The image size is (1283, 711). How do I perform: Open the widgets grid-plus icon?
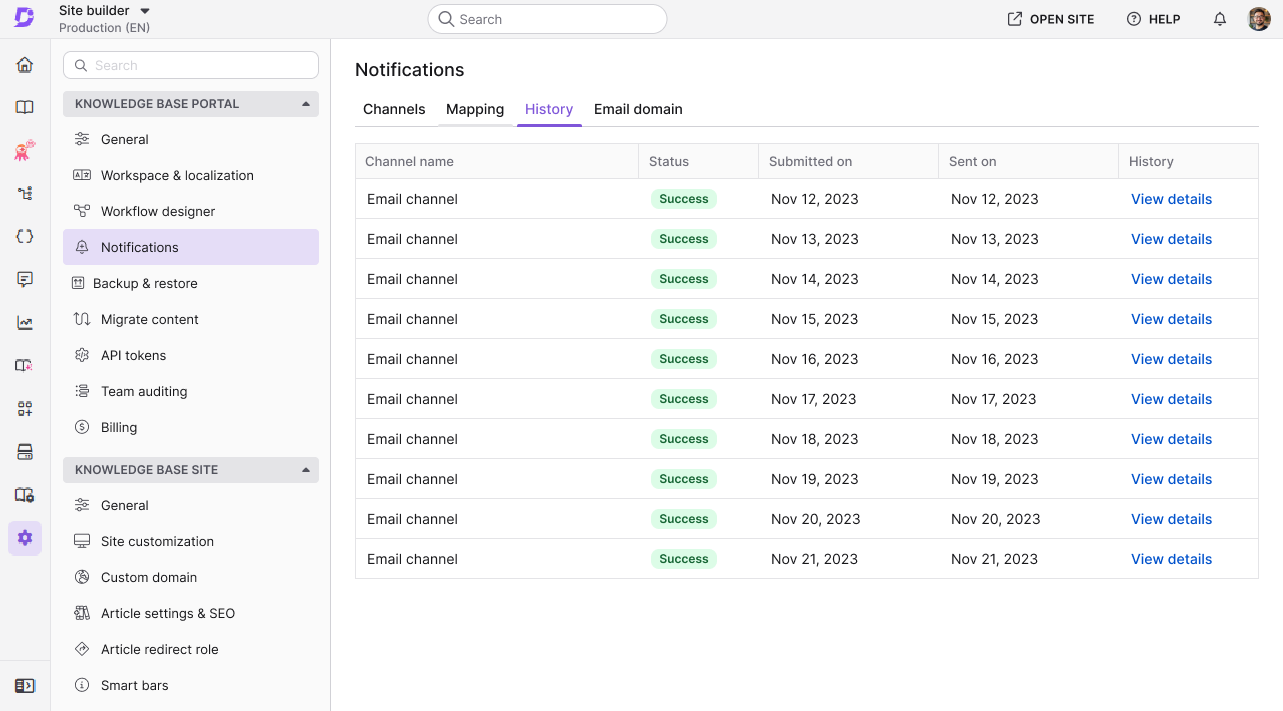tap(25, 409)
